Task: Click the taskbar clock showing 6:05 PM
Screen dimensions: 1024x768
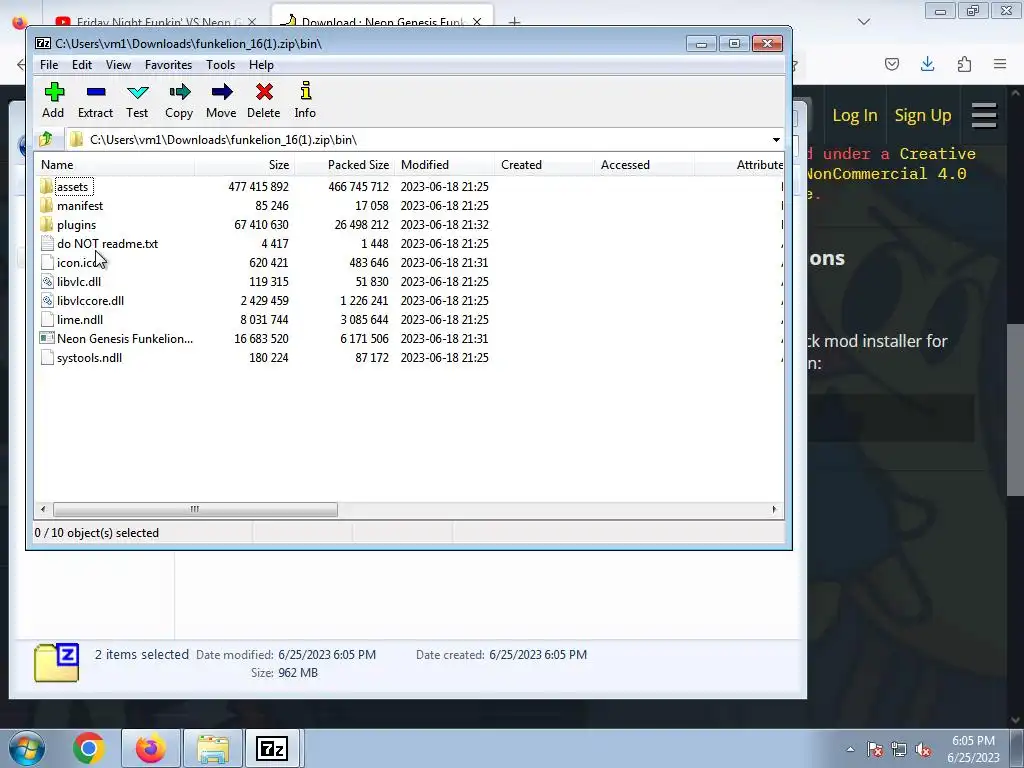Action: (x=973, y=749)
